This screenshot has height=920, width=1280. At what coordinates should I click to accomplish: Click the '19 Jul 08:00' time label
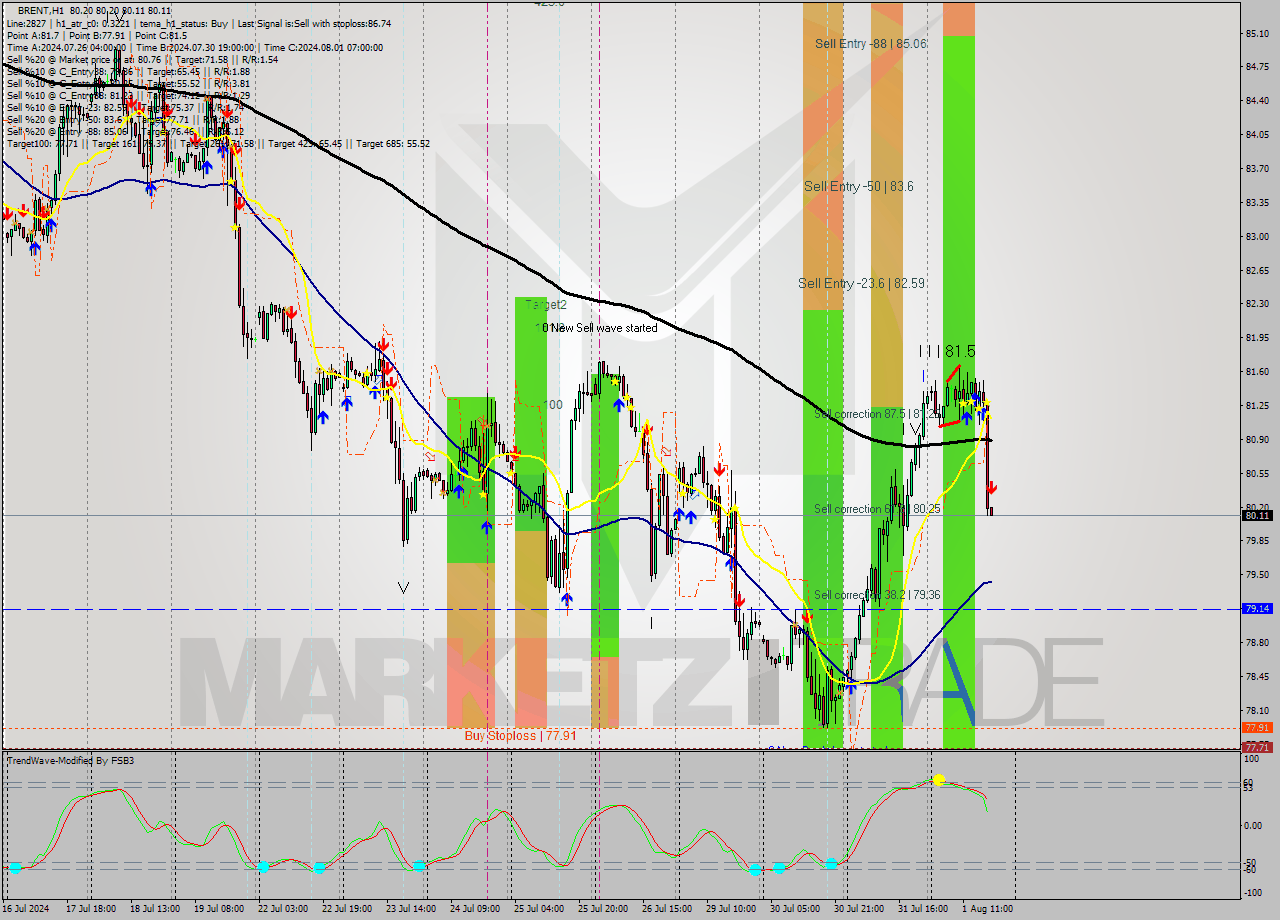pyautogui.click(x=220, y=909)
